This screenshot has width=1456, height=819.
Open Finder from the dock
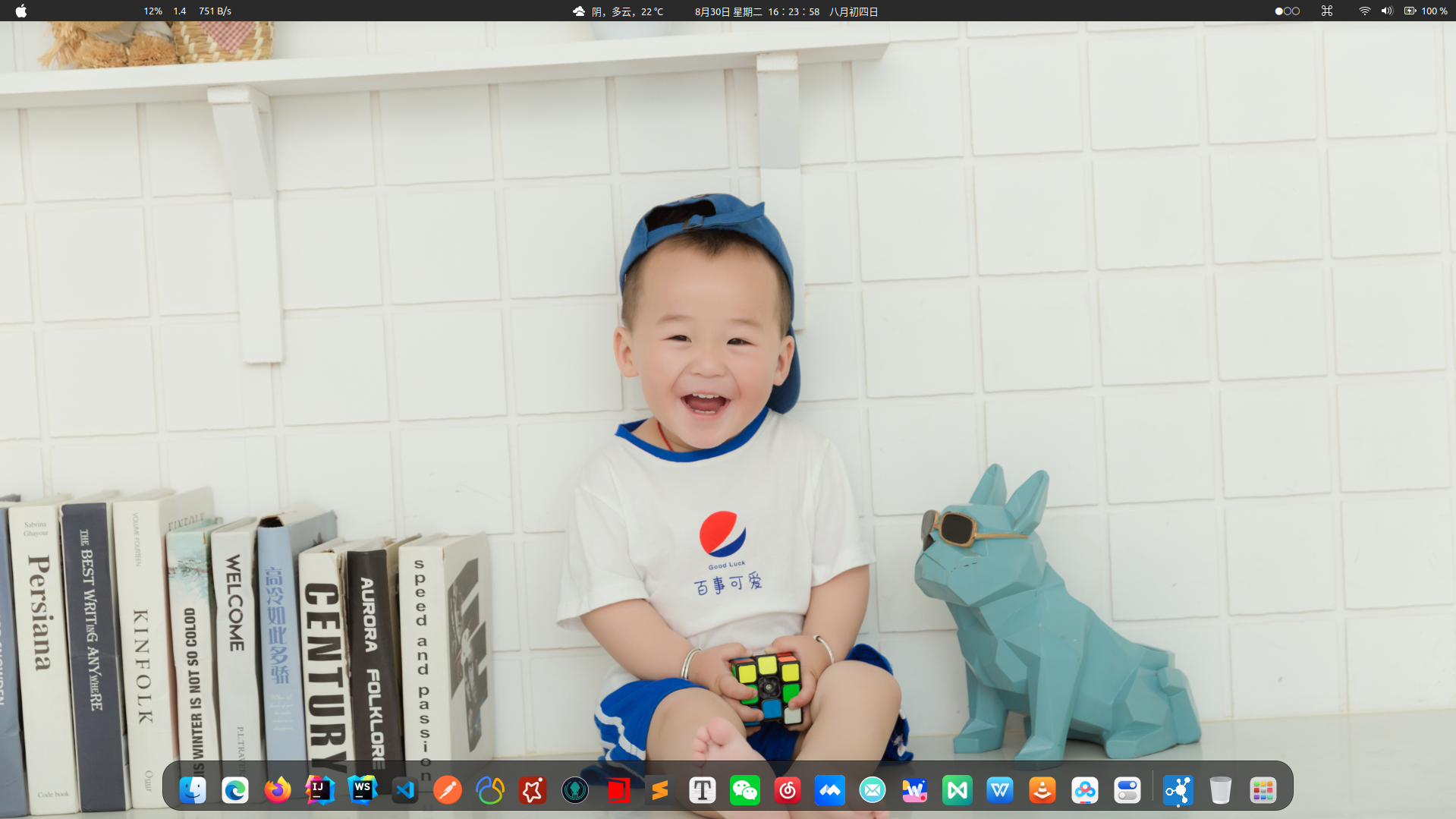click(x=193, y=790)
